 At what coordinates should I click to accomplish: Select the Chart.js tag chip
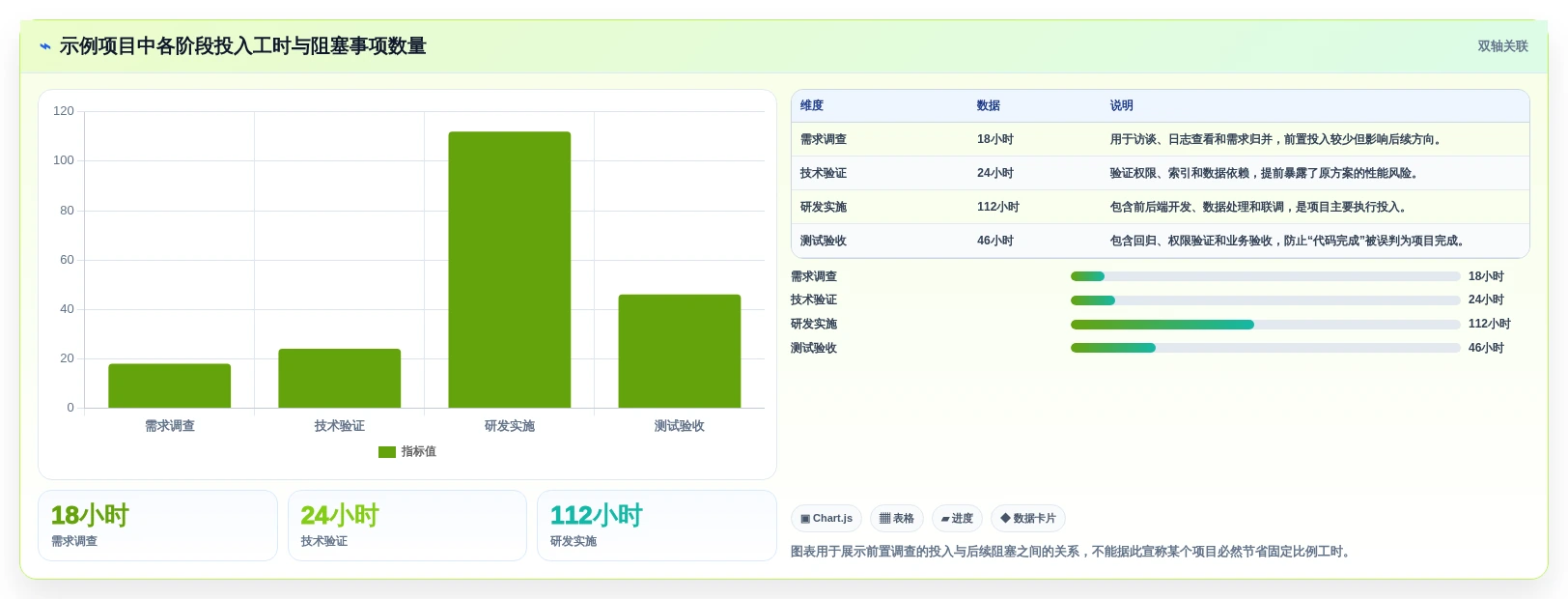pyautogui.click(x=826, y=519)
